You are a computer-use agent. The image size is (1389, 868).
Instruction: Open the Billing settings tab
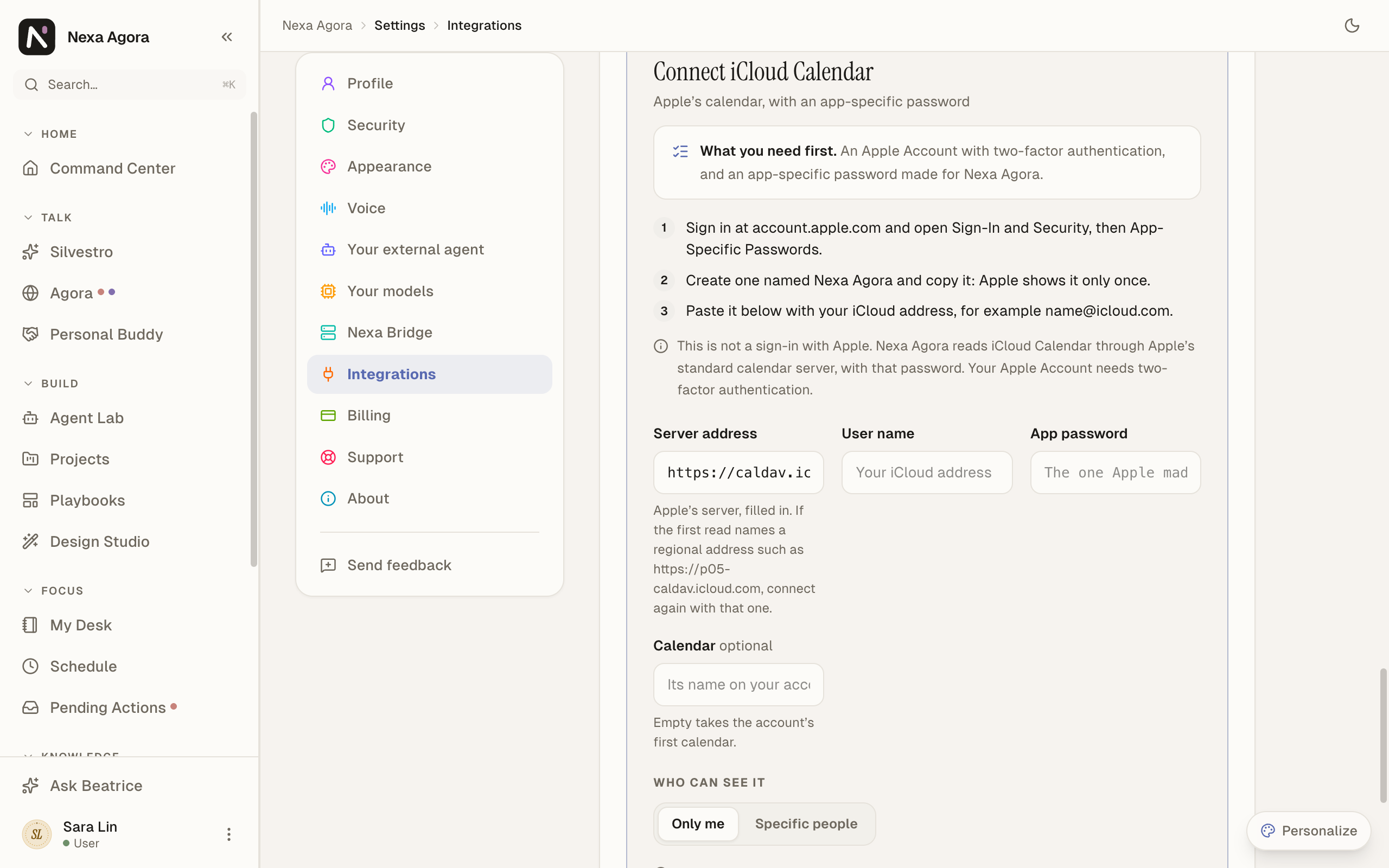click(429, 416)
